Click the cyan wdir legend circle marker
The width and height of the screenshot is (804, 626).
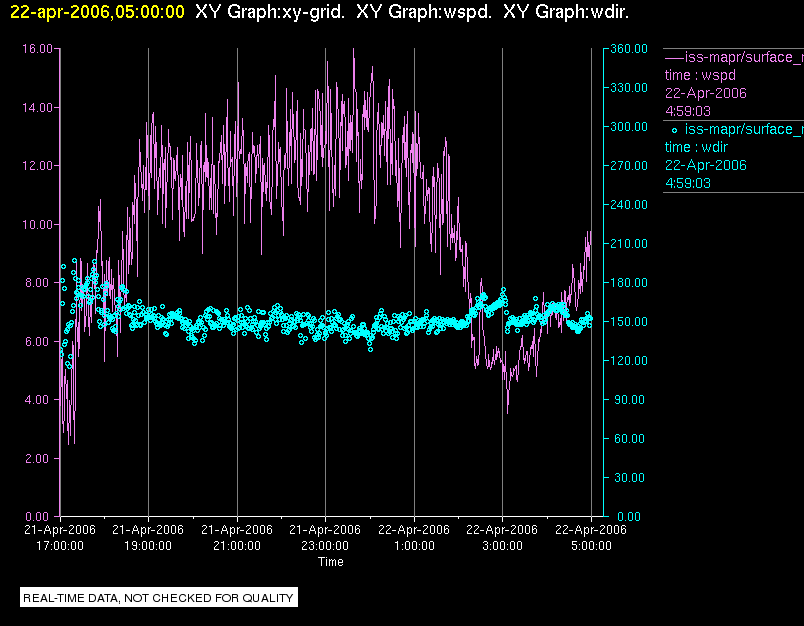(x=674, y=131)
